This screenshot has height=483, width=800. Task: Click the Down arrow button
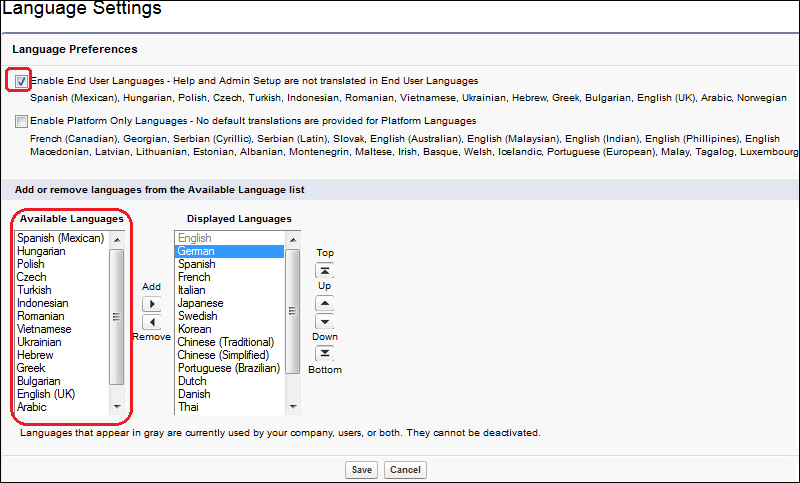click(324, 321)
